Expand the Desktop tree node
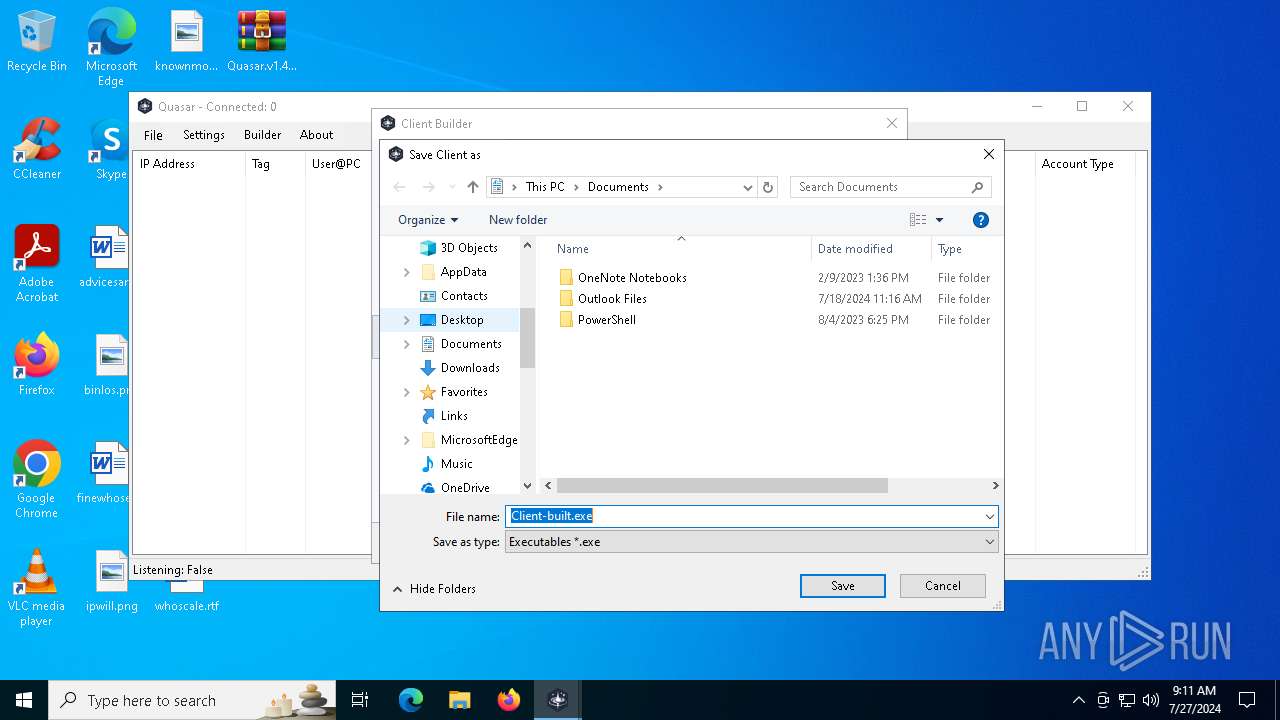The height and width of the screenshot is (720, 1280). [406, 320]
